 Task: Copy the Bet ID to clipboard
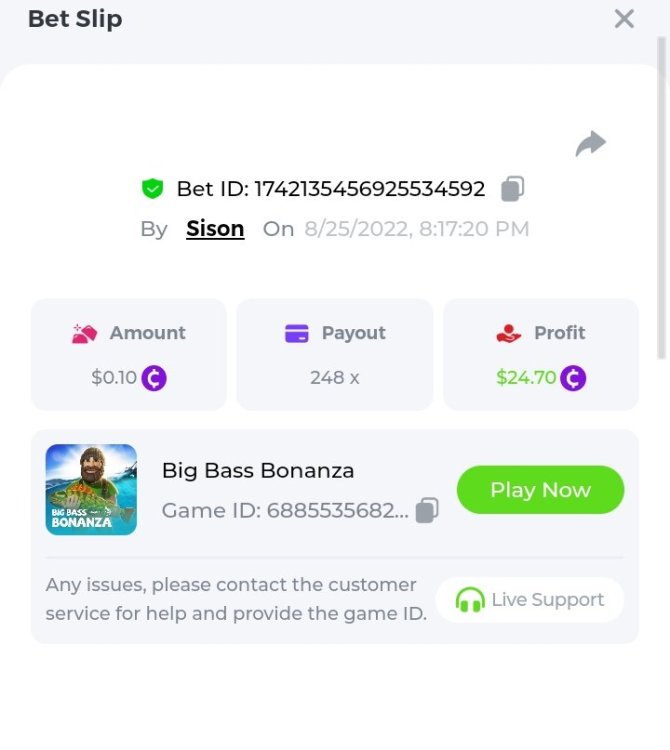click(512, 188)
